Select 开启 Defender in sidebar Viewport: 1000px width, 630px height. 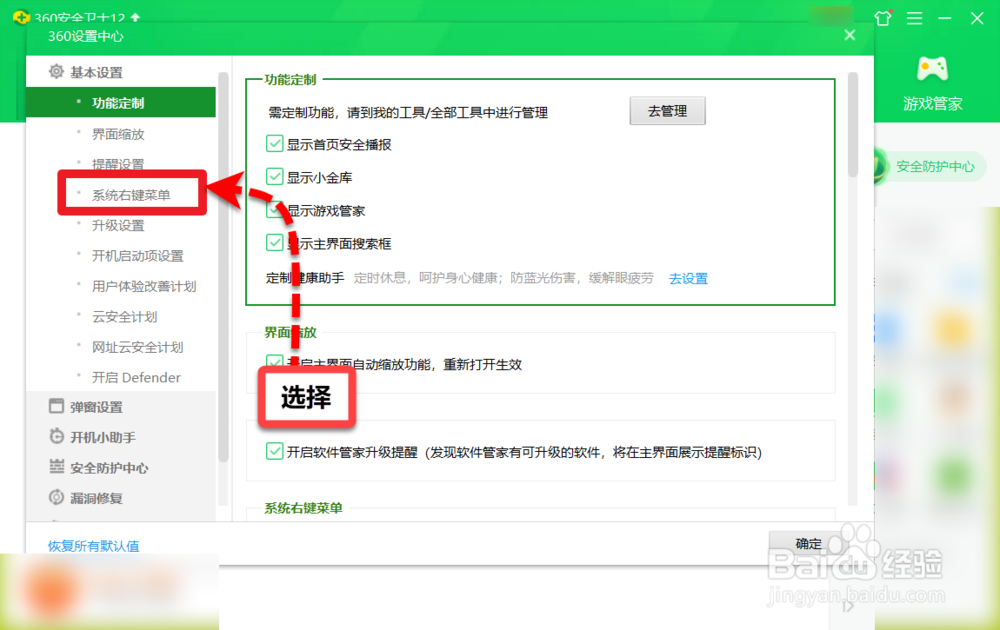(136, 377)
